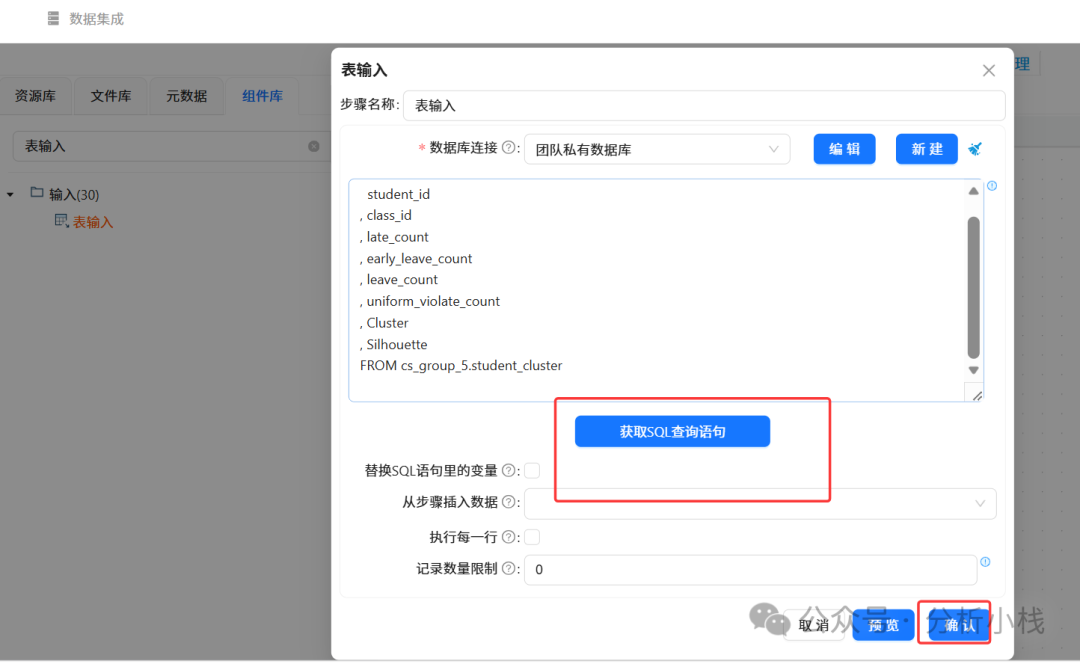
Task: Click the 预览 button
Action: [883, 625]
